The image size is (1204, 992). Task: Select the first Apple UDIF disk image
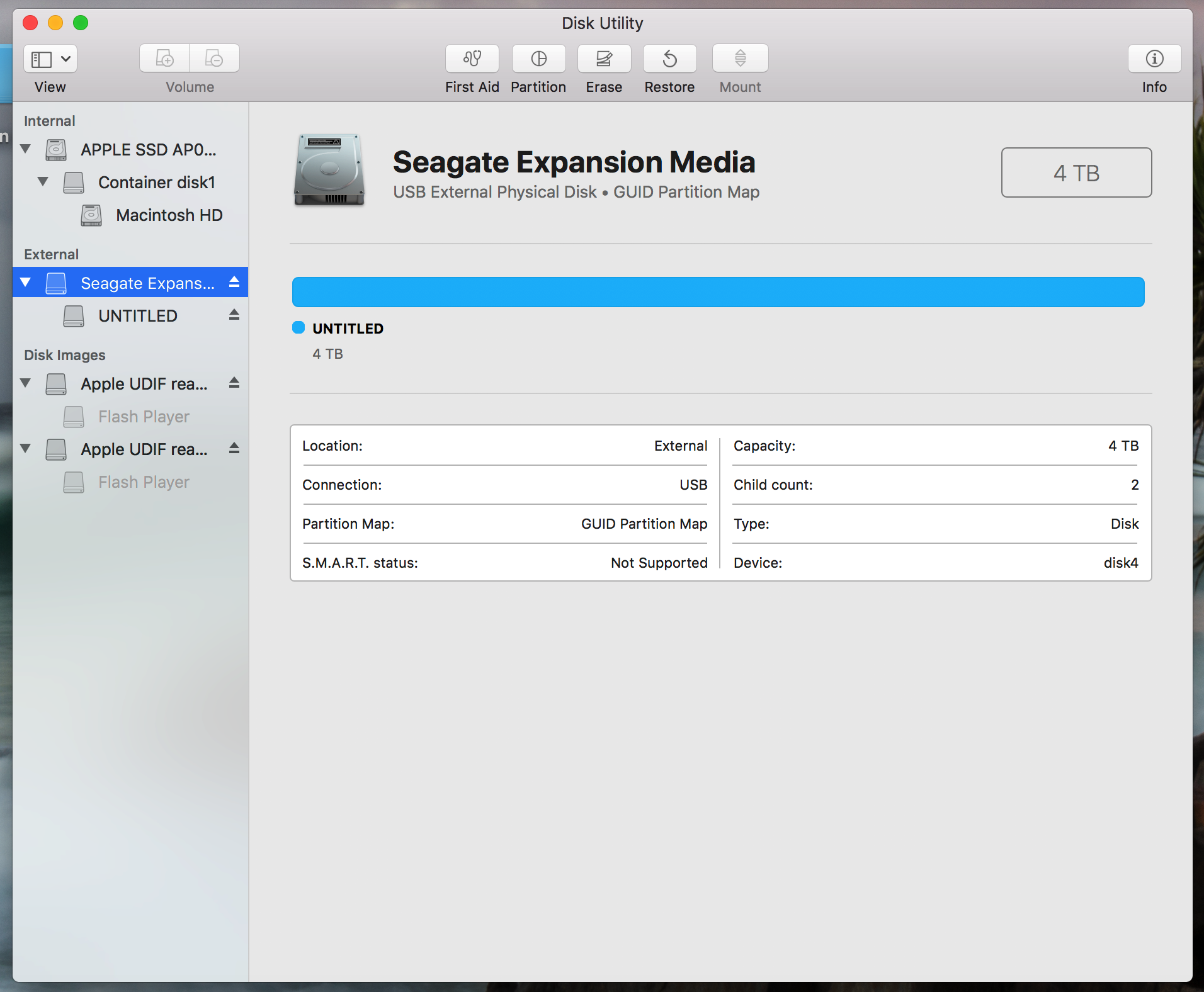(130, 384)
